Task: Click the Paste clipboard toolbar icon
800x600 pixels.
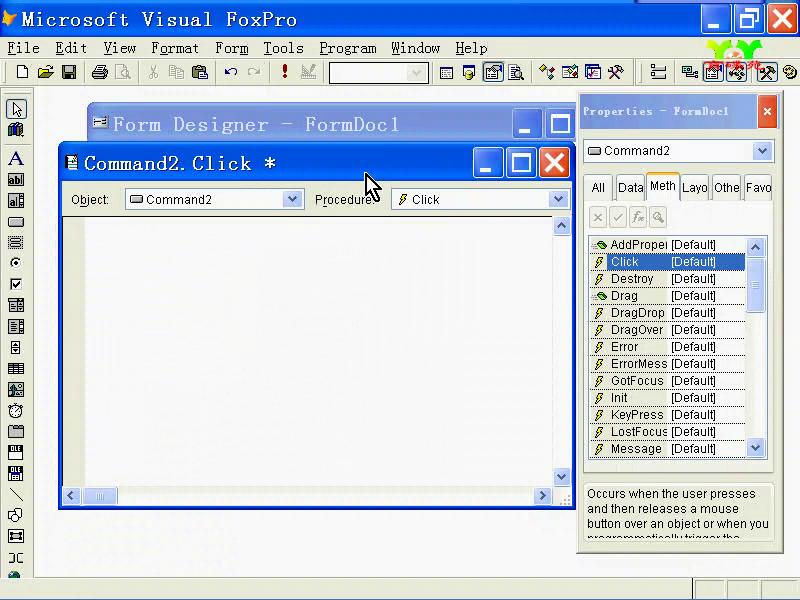Action: tap(199, 72)
